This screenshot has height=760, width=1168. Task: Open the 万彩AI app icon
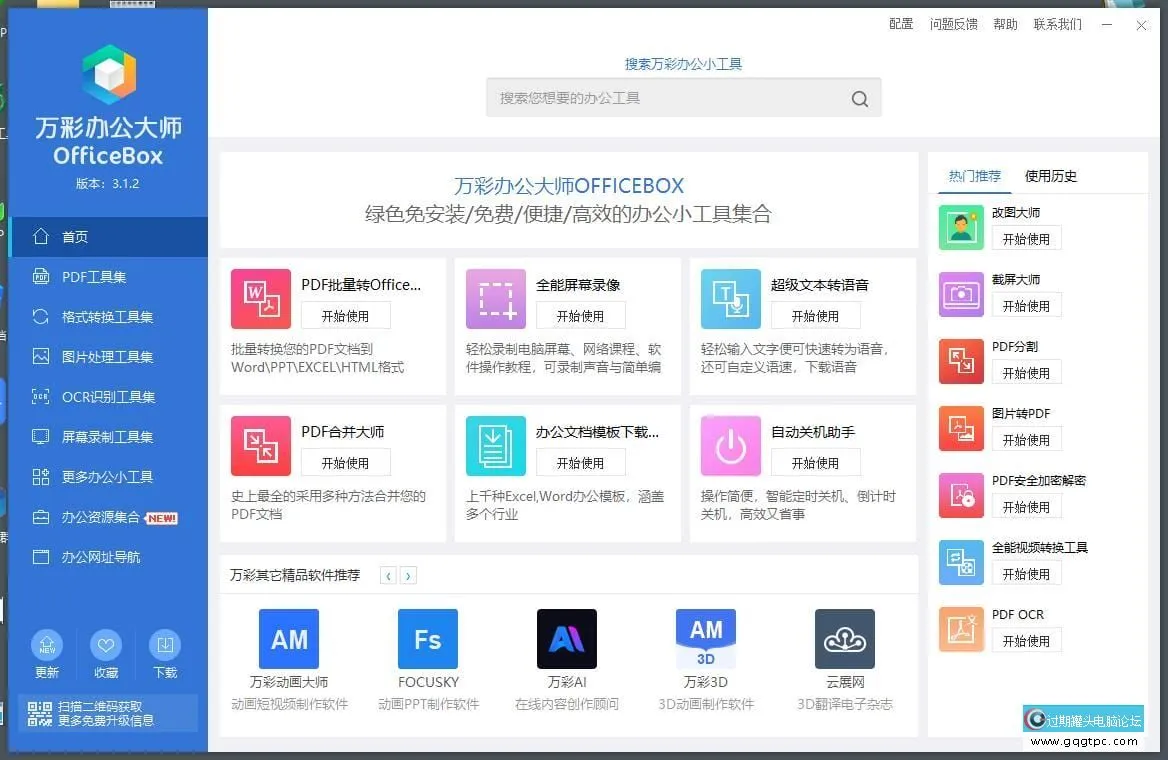coord(567,639)
